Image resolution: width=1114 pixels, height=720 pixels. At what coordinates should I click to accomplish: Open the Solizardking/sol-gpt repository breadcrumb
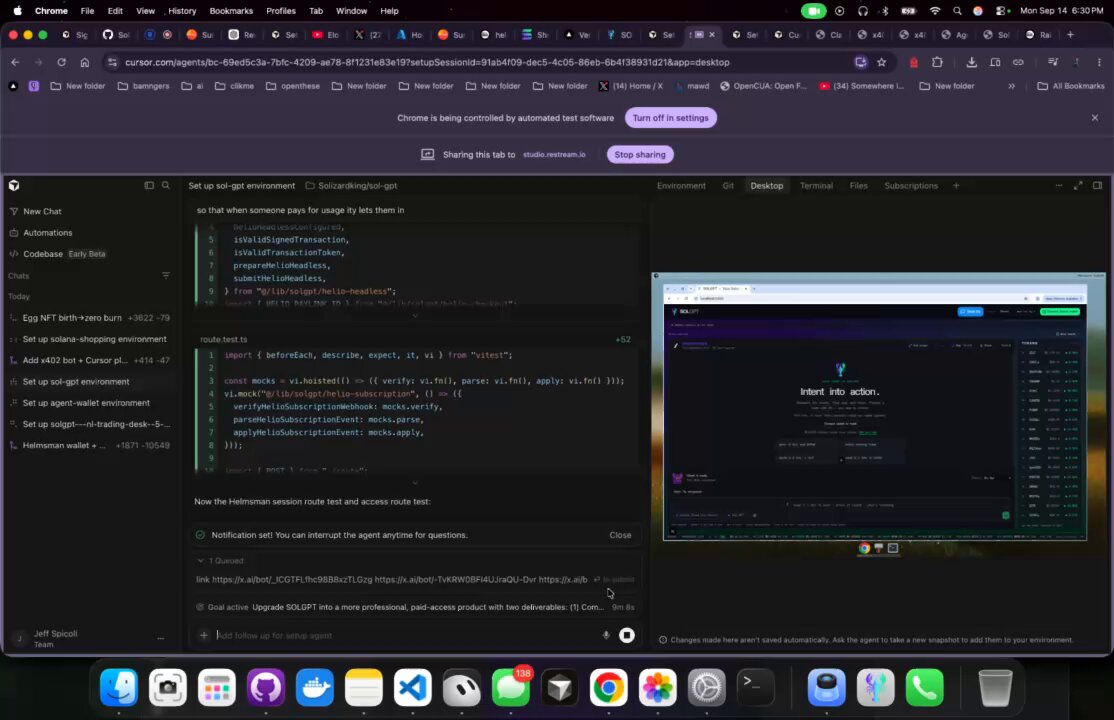tap(352, 186)
